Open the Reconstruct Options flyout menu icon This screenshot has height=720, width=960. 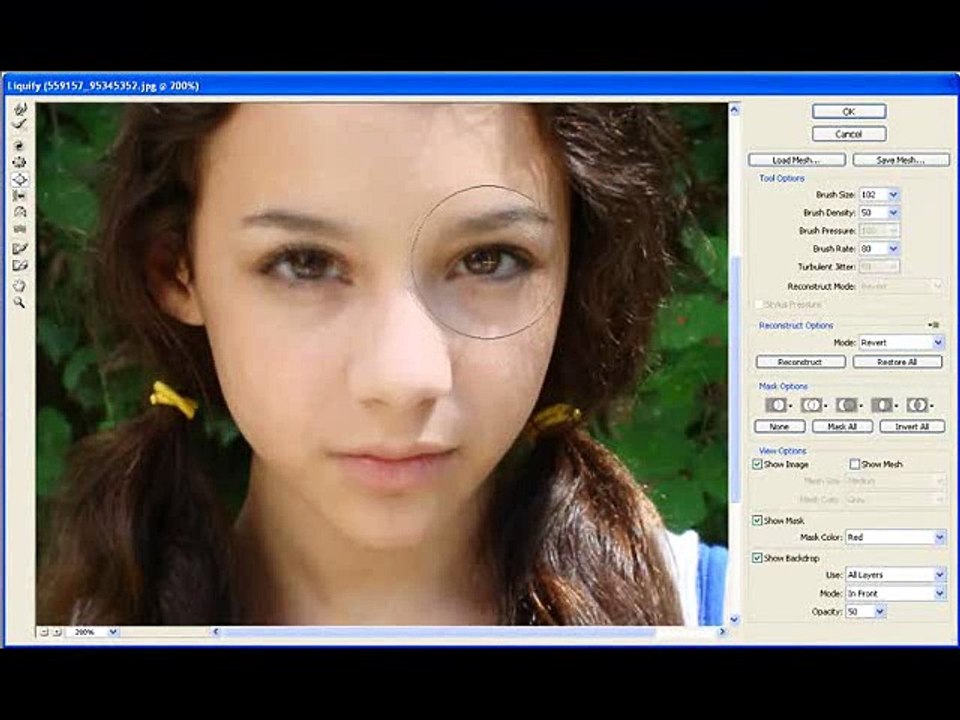934,325
